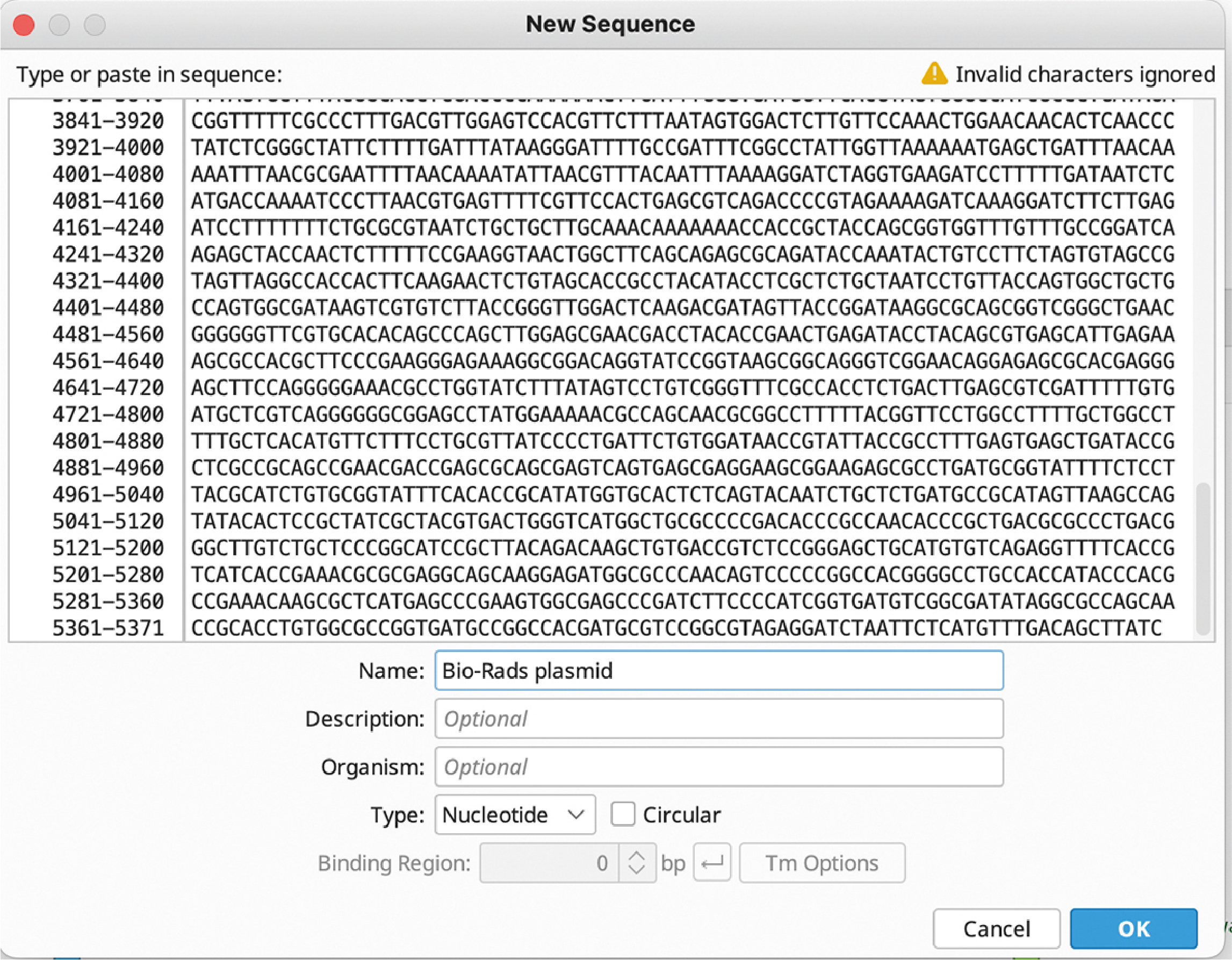1232x960 pixels.
Task: Click sequence line numbered 4481-4560
Action: [x=613, y=334]
